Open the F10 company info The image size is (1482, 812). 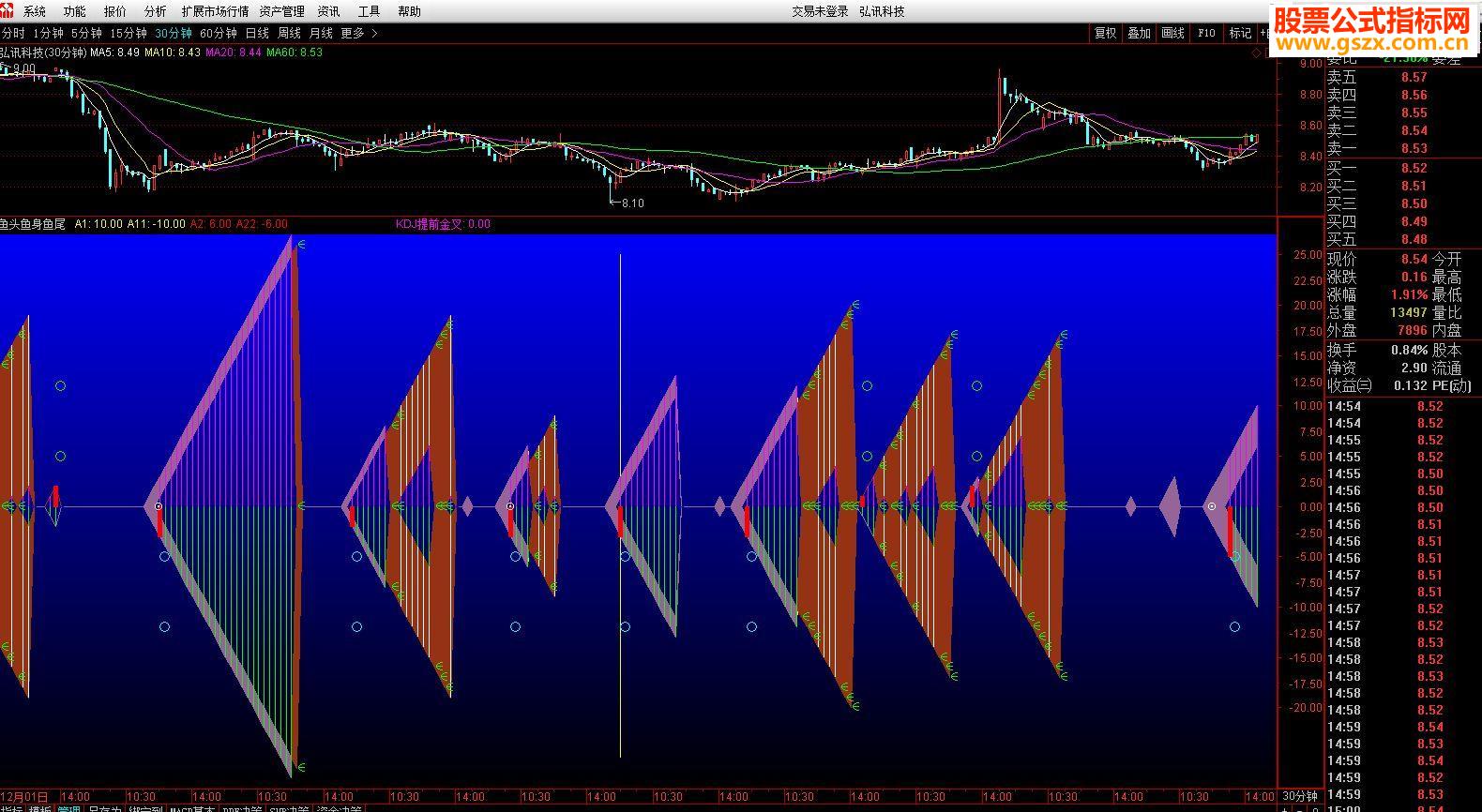pyautogui.click(x=1206, y=33)
